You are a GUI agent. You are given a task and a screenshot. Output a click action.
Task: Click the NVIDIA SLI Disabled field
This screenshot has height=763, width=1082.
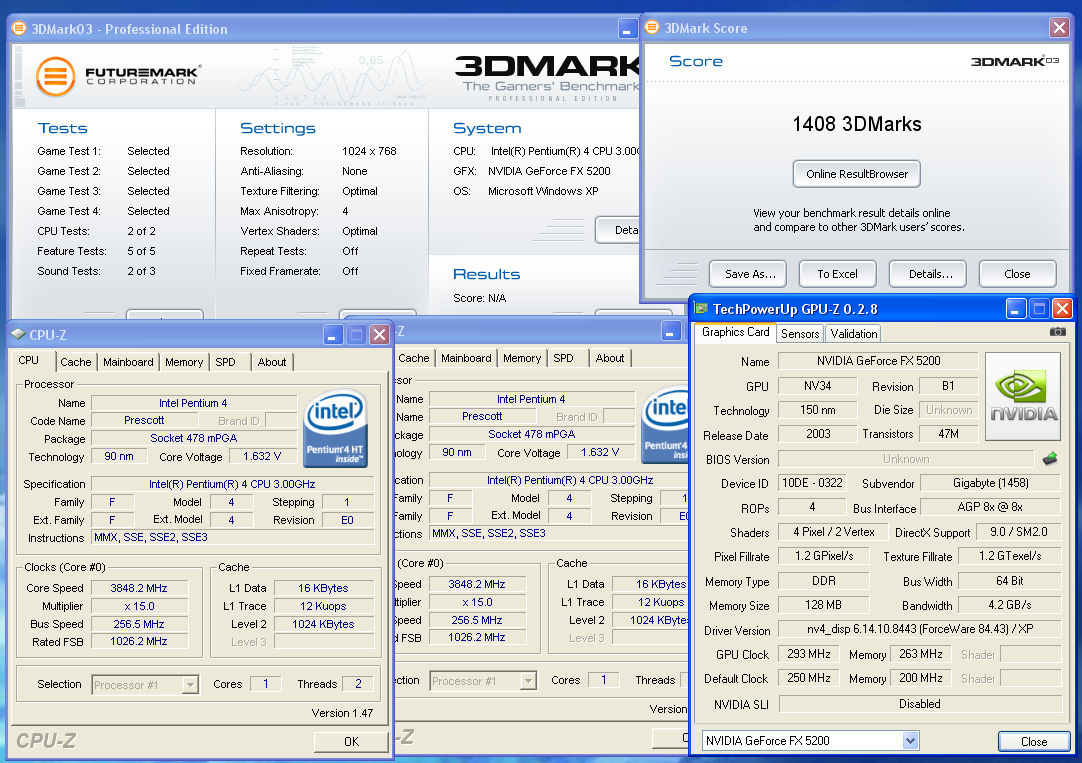(x=920, y=704)
